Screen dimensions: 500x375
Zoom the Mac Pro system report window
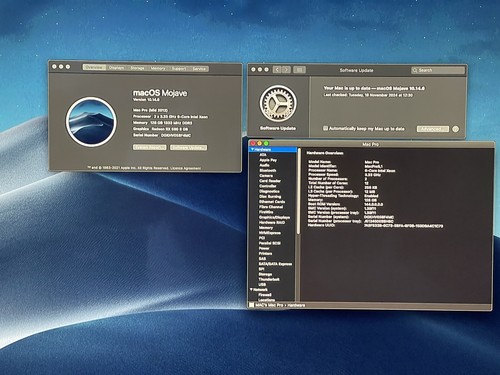[x=266, y=144]
